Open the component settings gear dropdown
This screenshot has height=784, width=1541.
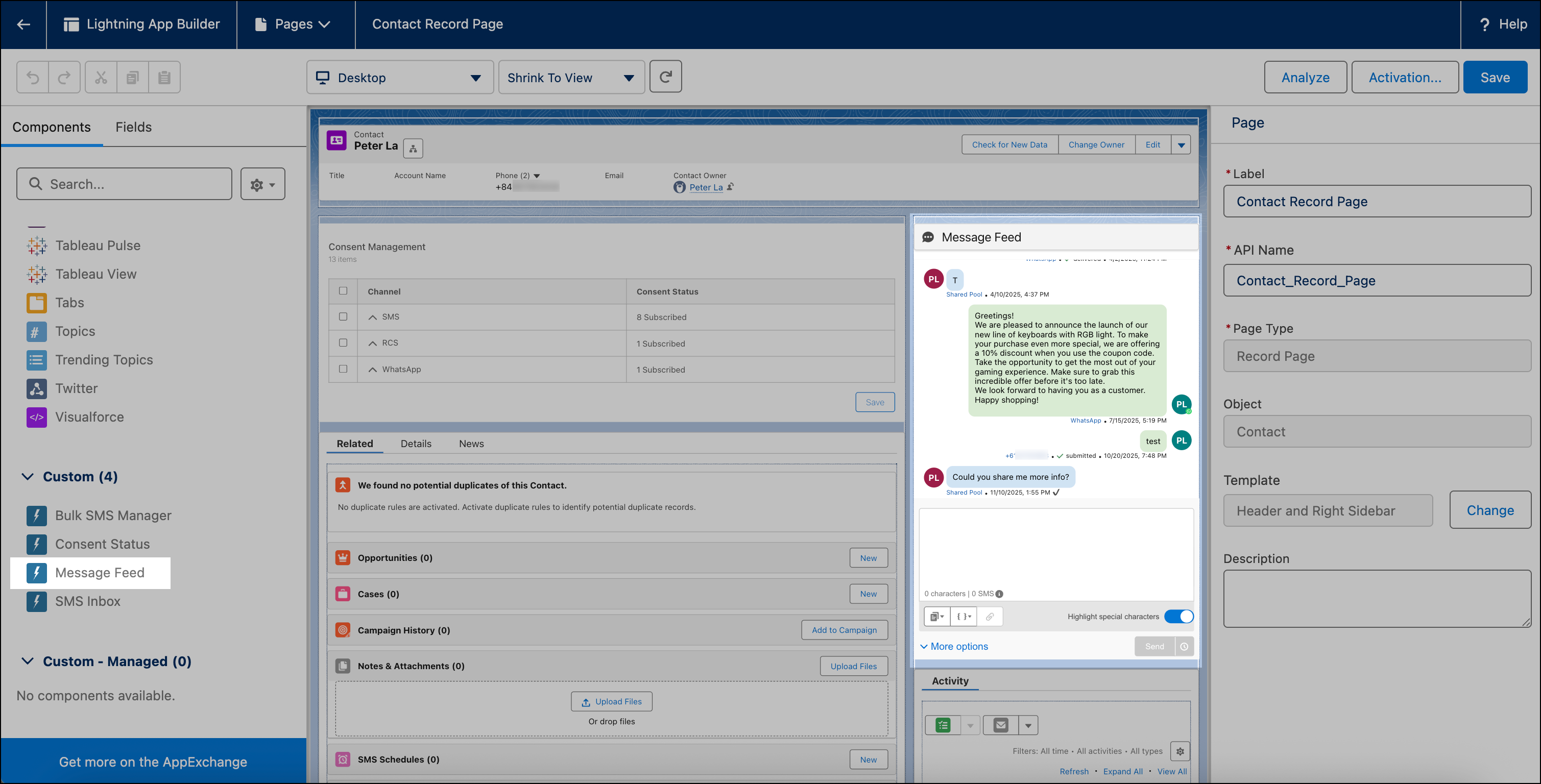pyautogui.click(x=262, y=184)
